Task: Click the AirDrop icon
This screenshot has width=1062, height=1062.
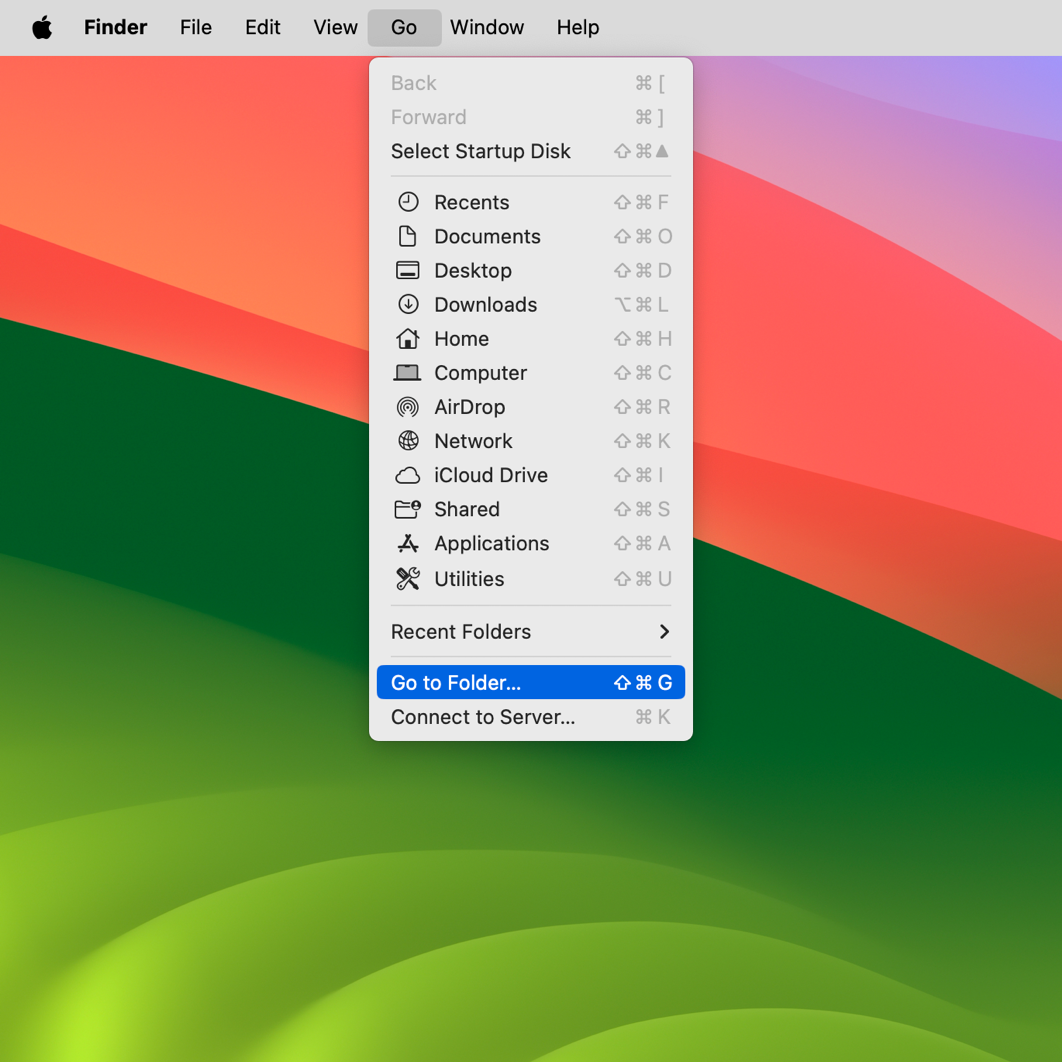Action: point(408,407)
